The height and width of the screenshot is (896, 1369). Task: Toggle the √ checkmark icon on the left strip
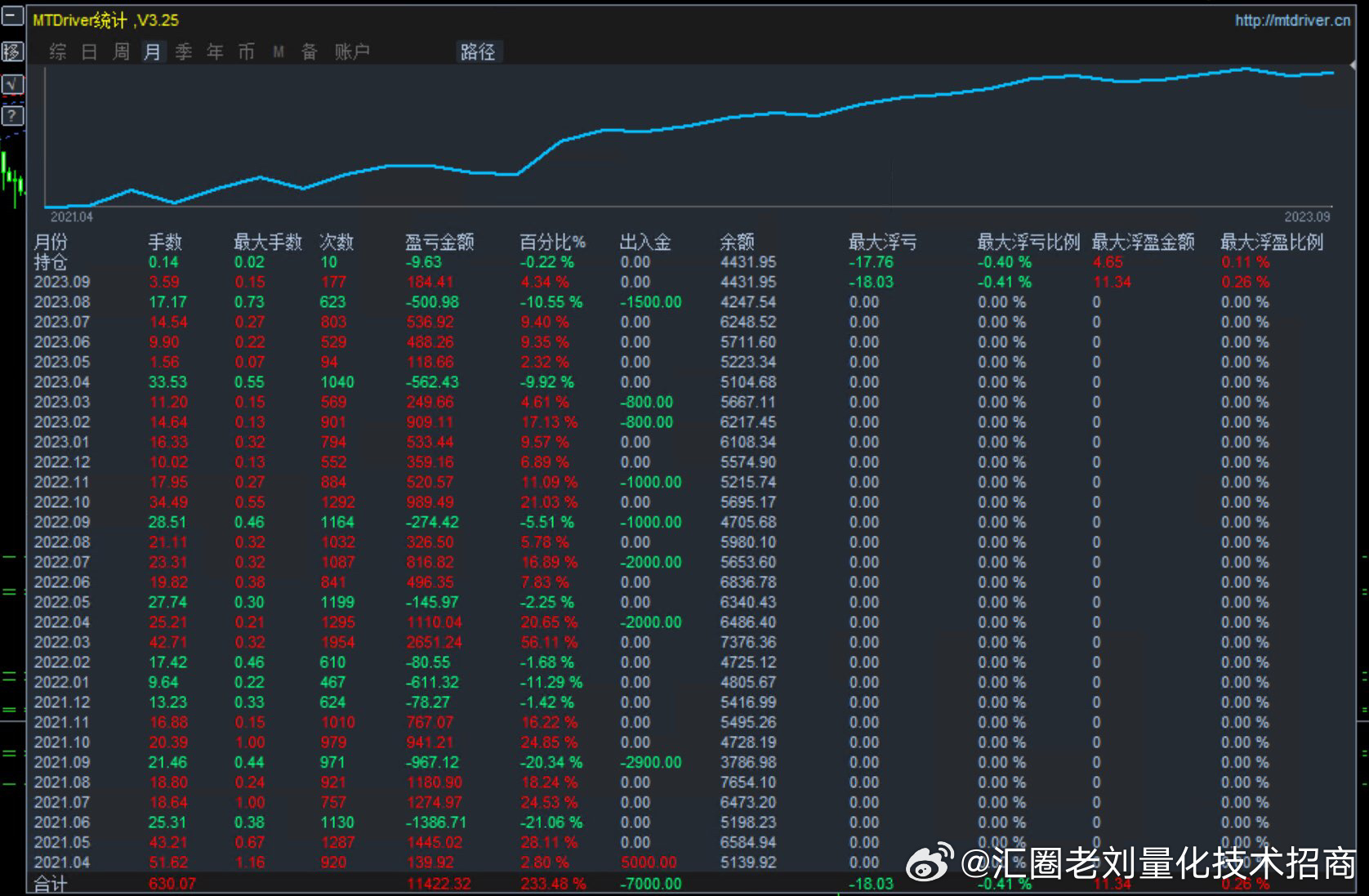coord(12,84)
